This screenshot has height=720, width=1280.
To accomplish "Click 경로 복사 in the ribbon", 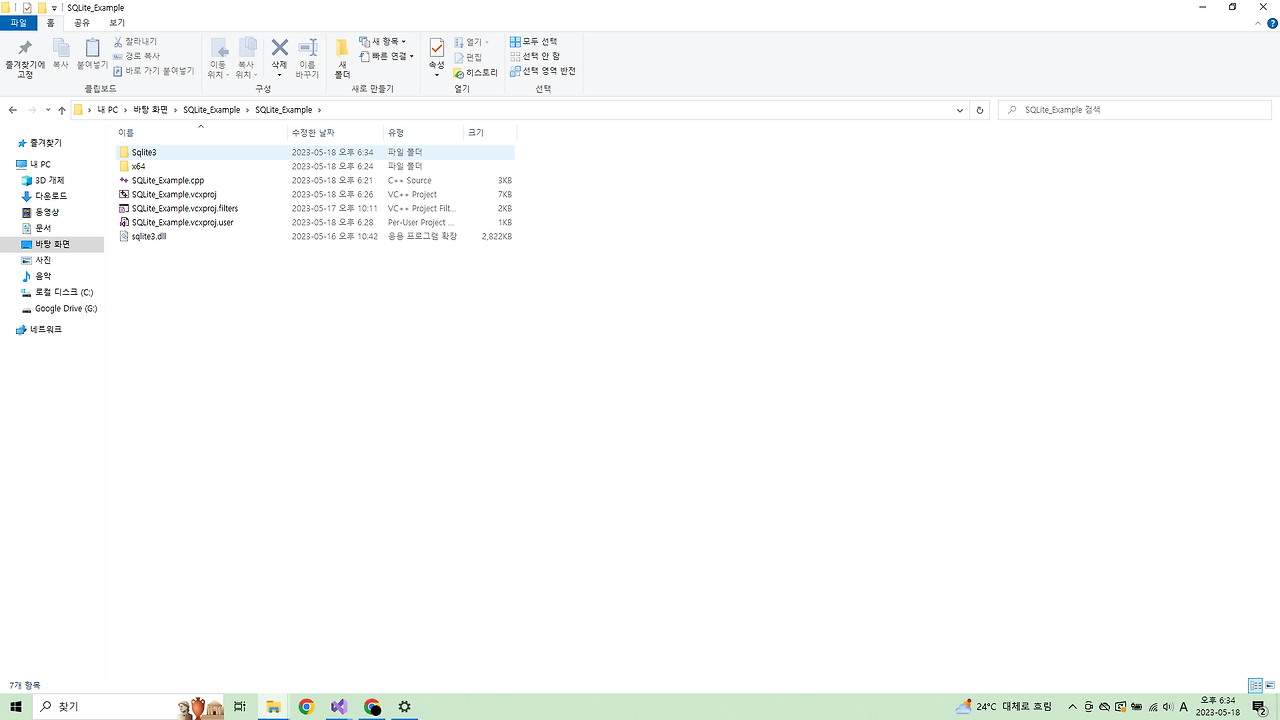I will pyautogui.click(x=136, y=56).
